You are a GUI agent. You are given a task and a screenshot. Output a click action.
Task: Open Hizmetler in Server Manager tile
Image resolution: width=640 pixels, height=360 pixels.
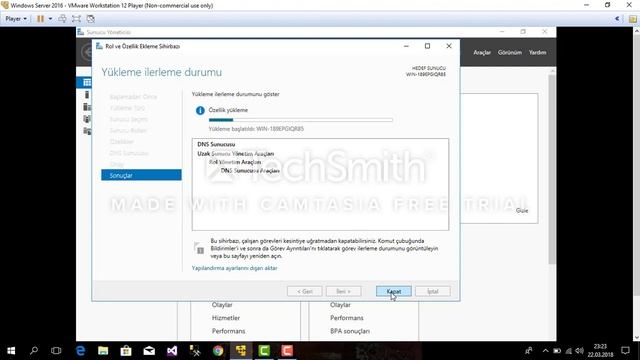[x=226, y=318]
